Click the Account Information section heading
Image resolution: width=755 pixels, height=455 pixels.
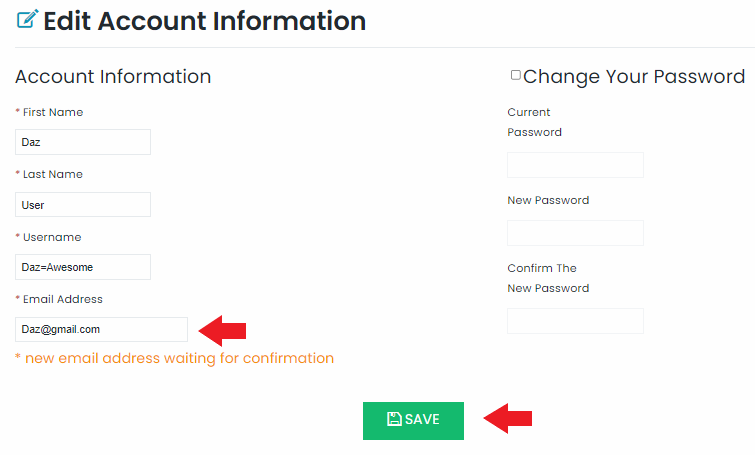[x=113, y=77]
